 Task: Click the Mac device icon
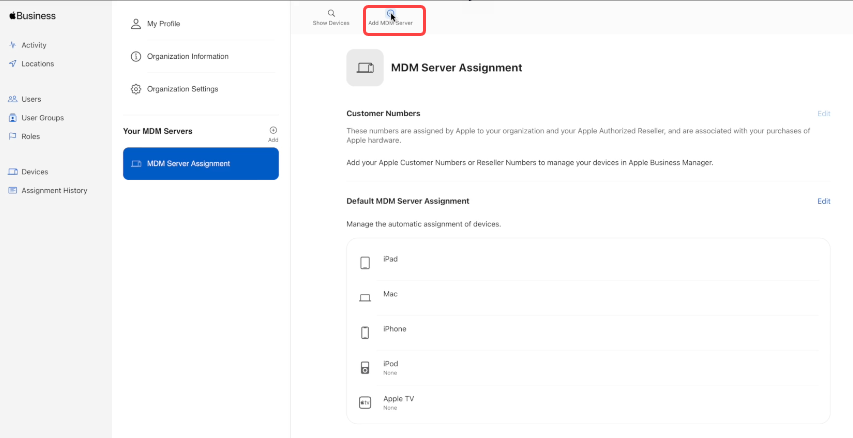click(365, 298)
